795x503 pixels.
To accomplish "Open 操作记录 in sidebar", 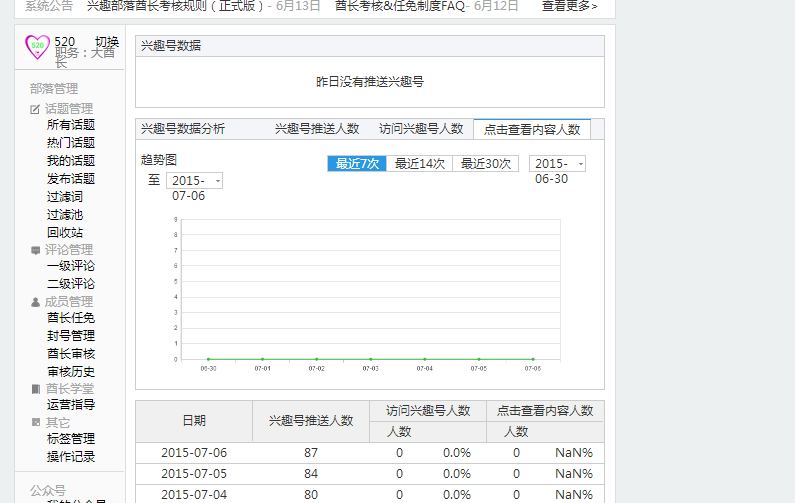I will tap(71, 456).
